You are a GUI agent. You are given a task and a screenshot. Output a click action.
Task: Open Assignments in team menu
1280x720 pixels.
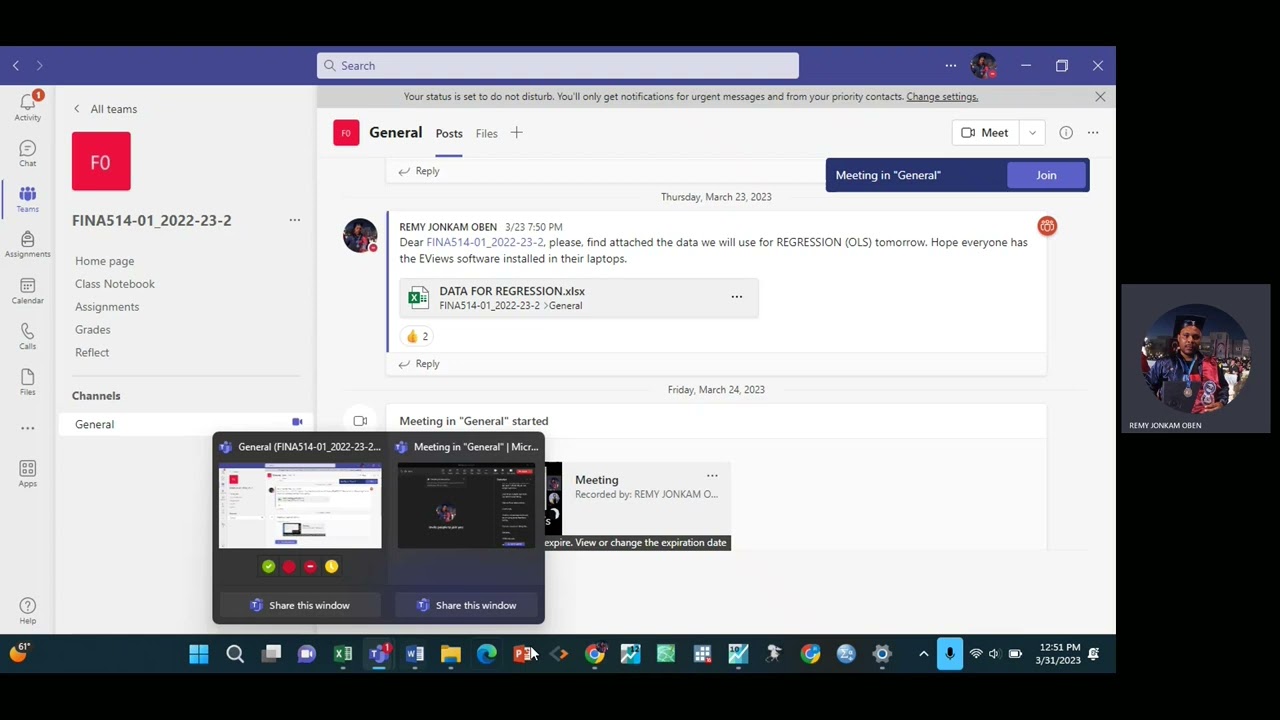[x=106, y=307]
